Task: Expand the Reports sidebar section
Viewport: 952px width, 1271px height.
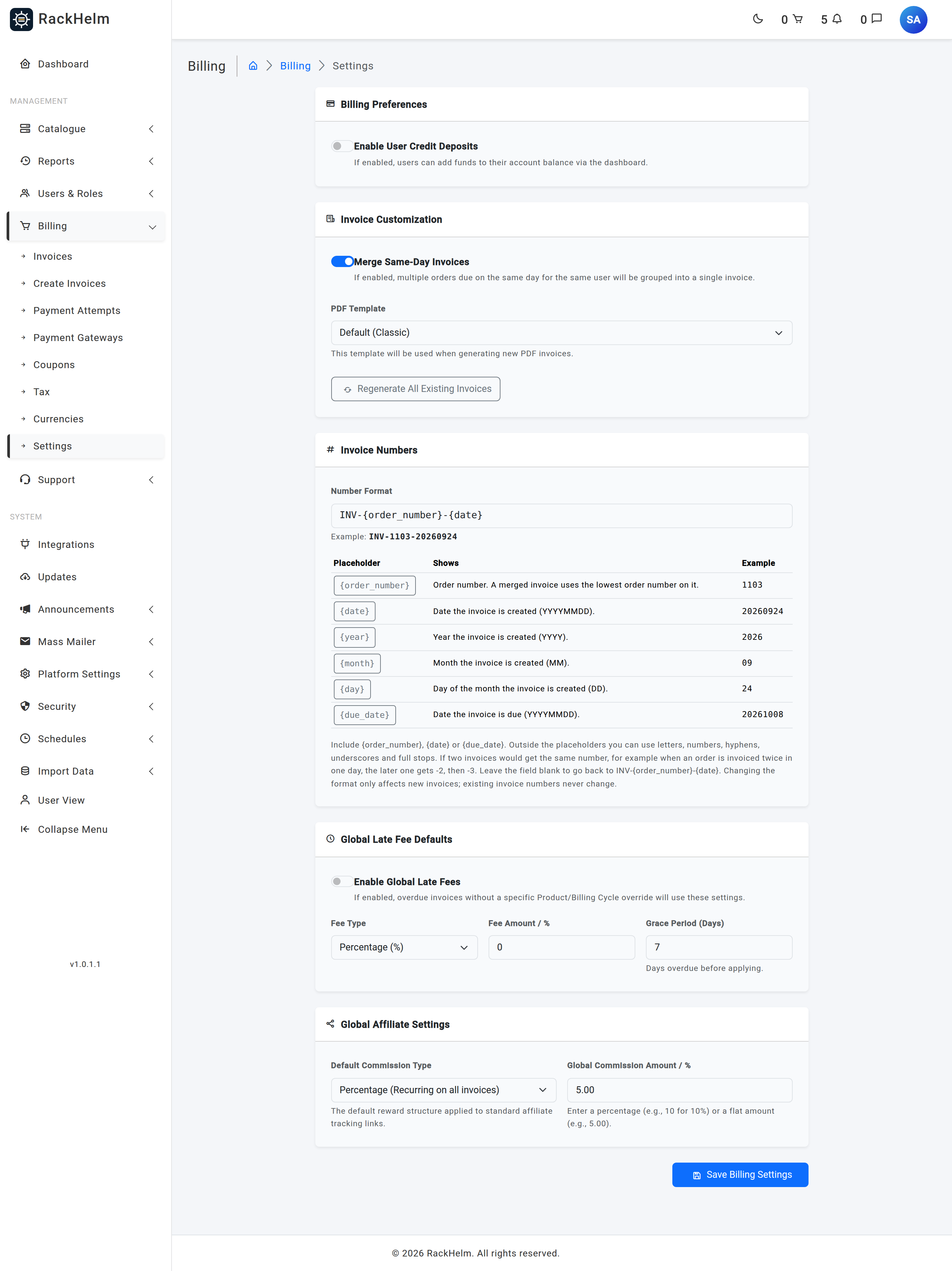Action: pyautogui.click(x=86, y=161)
